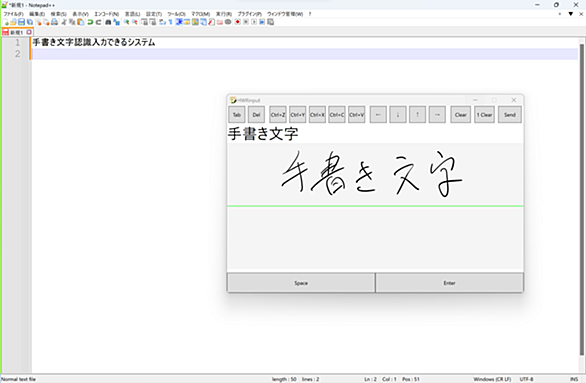Click the Del button in HWRInput
586x383 pixels.
tap(256, 115)
